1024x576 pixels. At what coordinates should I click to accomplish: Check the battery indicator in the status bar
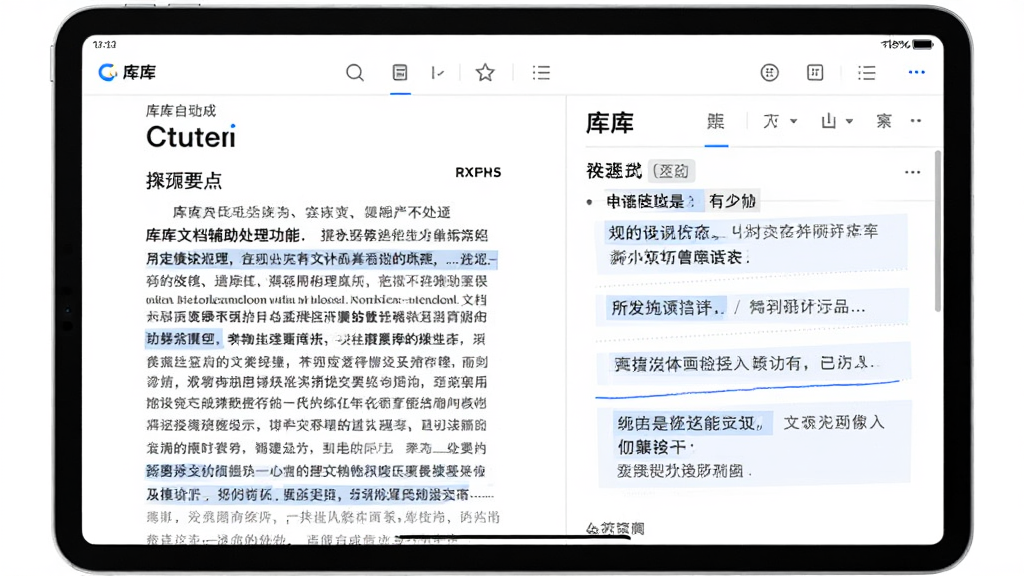click(923, 44)
